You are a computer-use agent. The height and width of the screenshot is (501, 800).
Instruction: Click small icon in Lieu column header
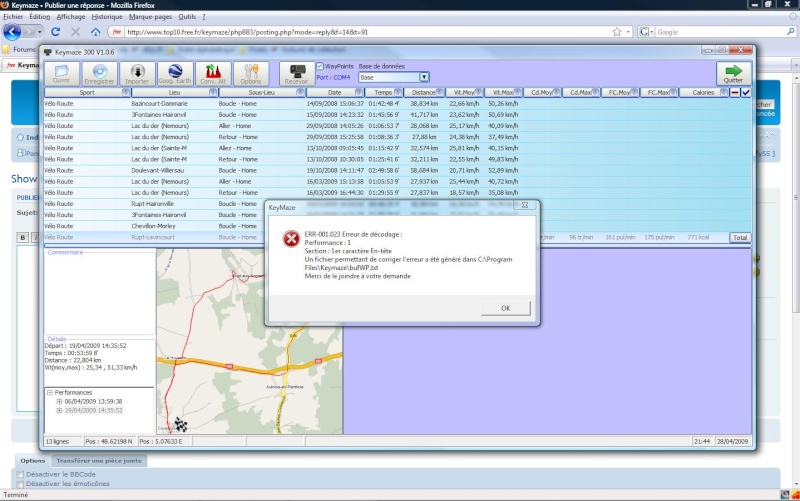(213, 92)
